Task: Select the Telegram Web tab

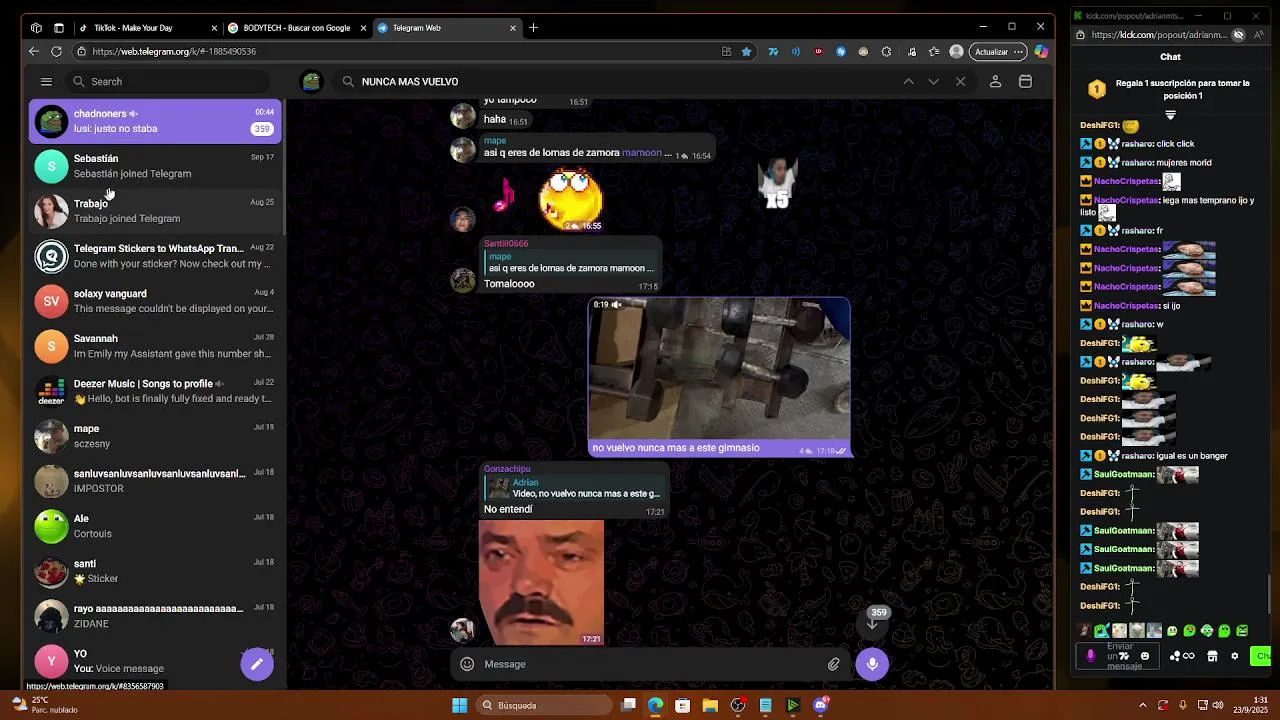Action: click(445, 28)
